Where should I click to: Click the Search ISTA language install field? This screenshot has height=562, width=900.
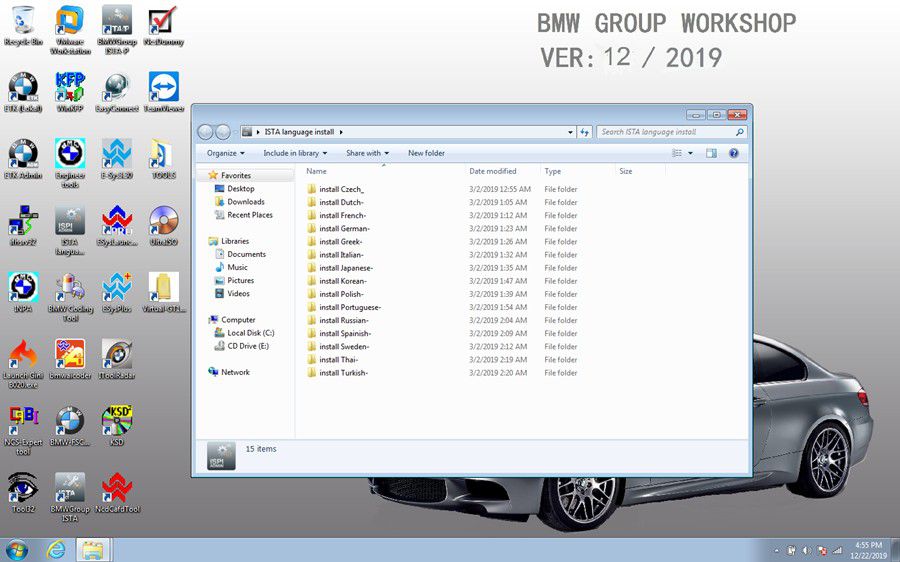(x=672, y=132)
